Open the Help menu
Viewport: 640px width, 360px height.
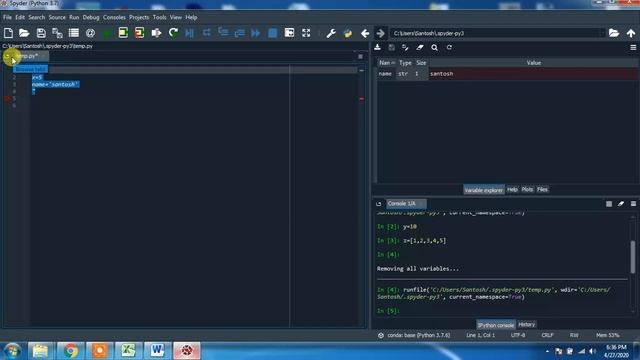pyautogui.click(x=191, y=17)
